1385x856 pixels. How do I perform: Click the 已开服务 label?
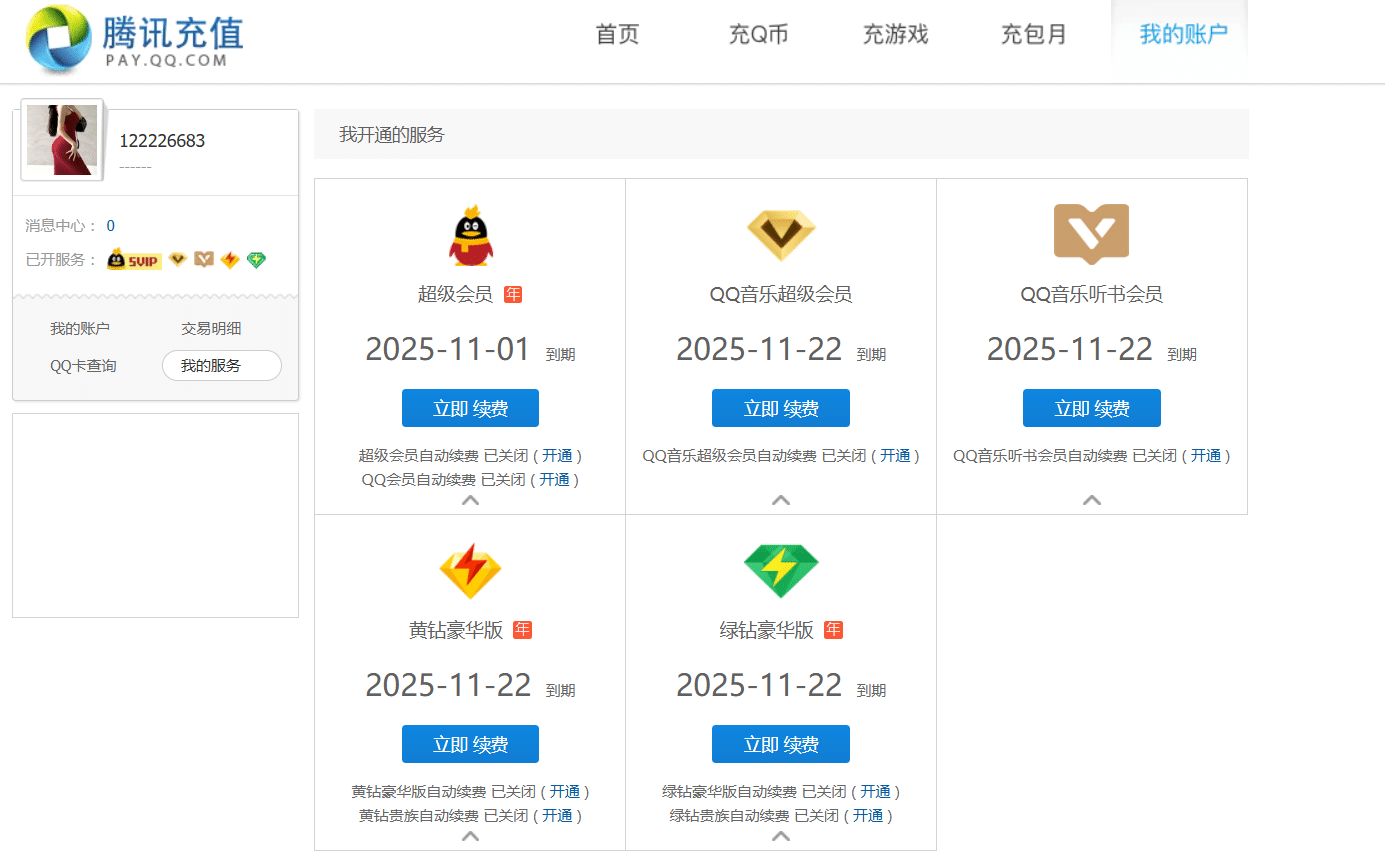pos(62,260)
